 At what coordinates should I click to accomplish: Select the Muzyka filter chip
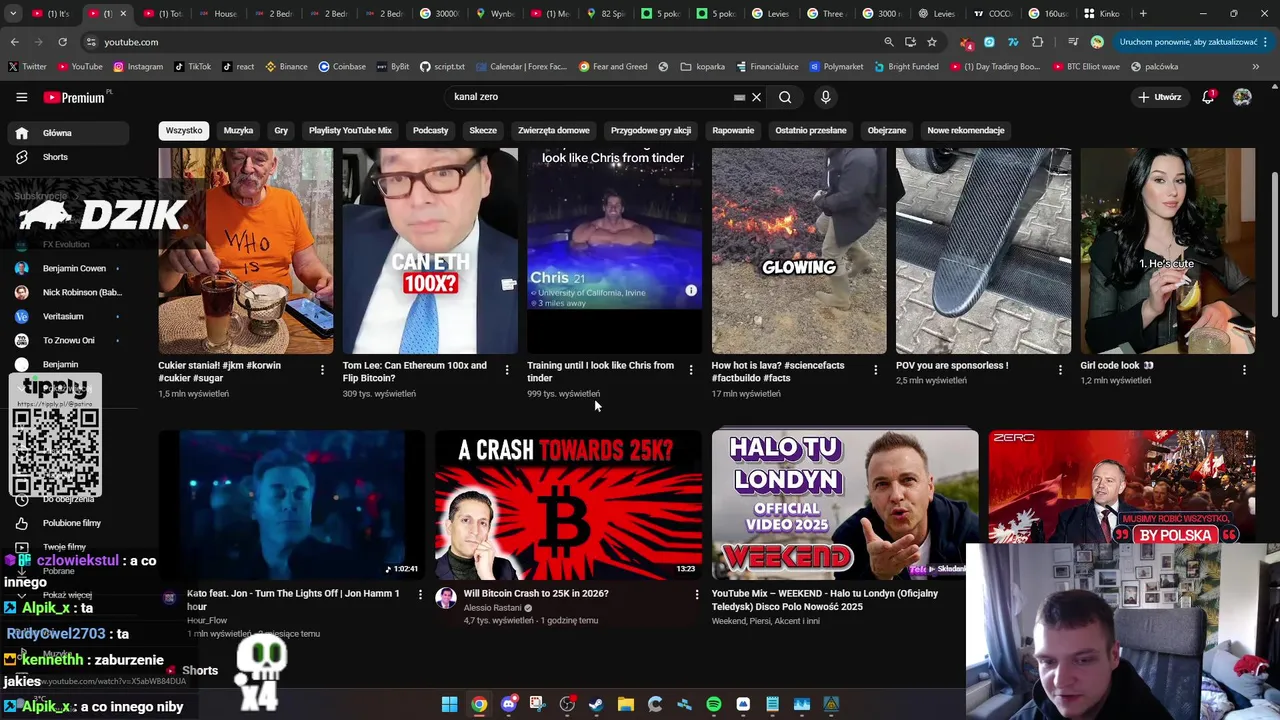coord(238,130)
